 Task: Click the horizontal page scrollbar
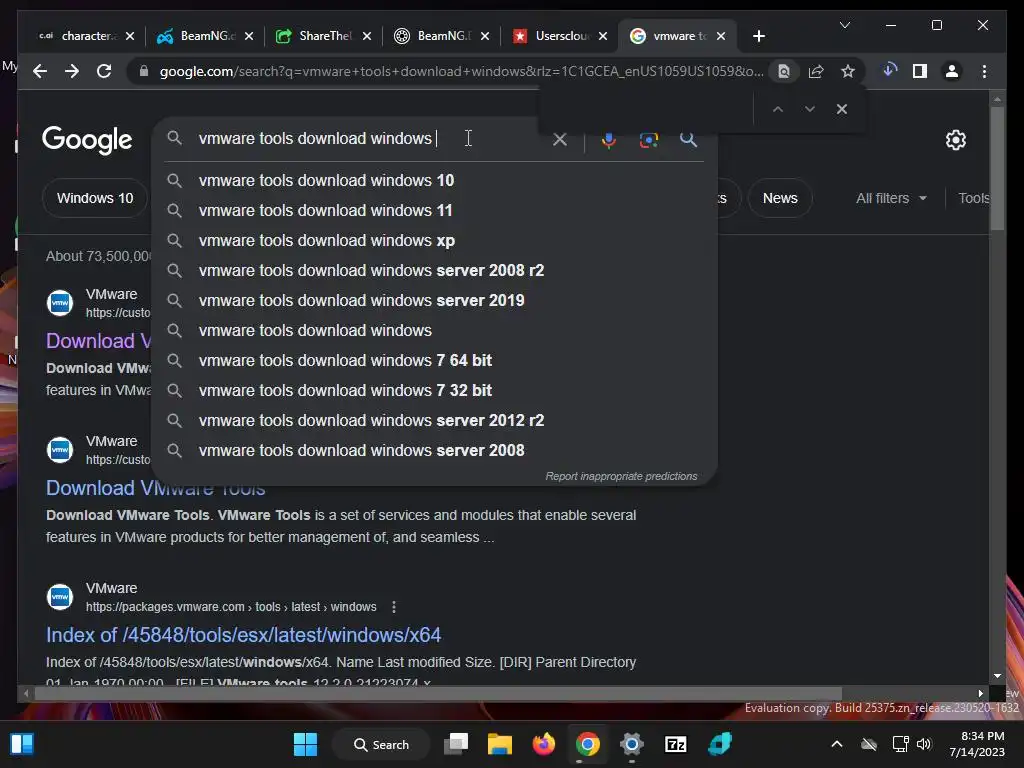pos(438,694)
